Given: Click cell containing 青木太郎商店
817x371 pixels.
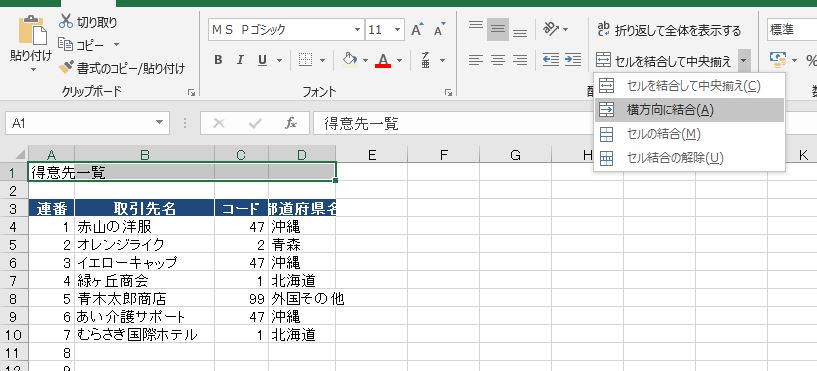Looking at the screenshot, I should (x=145, y=299).
